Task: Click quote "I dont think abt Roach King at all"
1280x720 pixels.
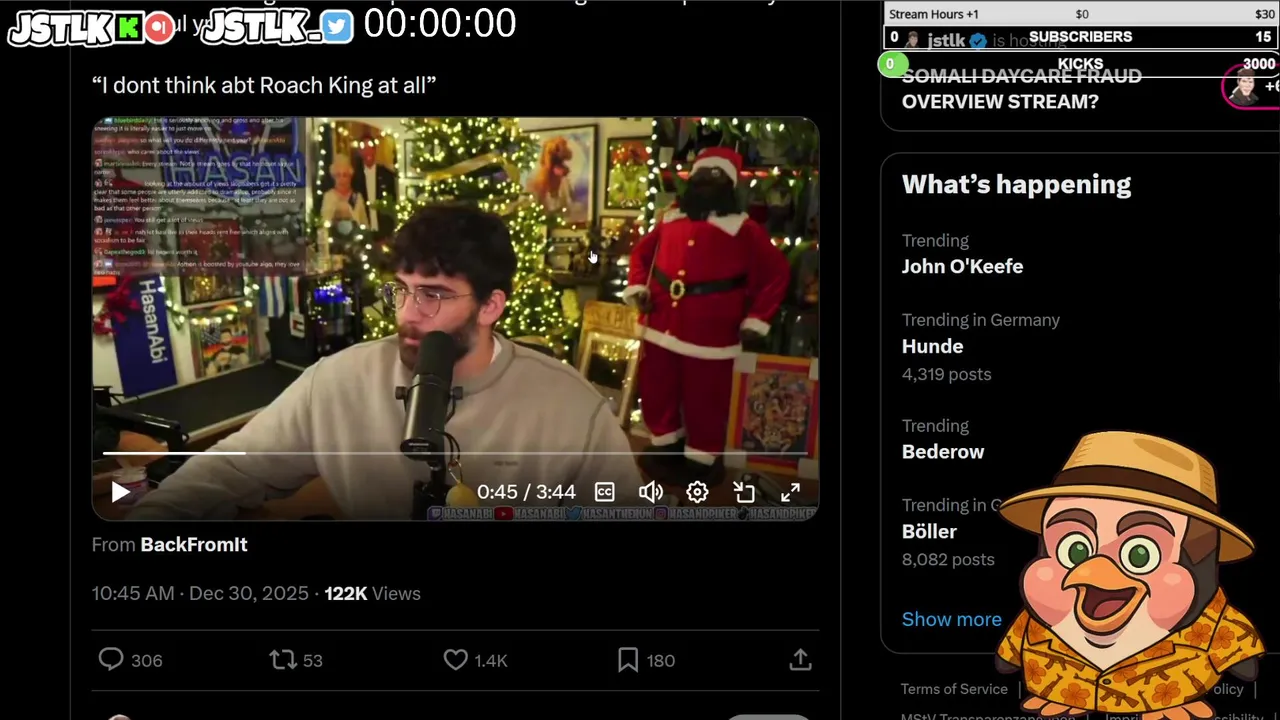Action: 264,85
